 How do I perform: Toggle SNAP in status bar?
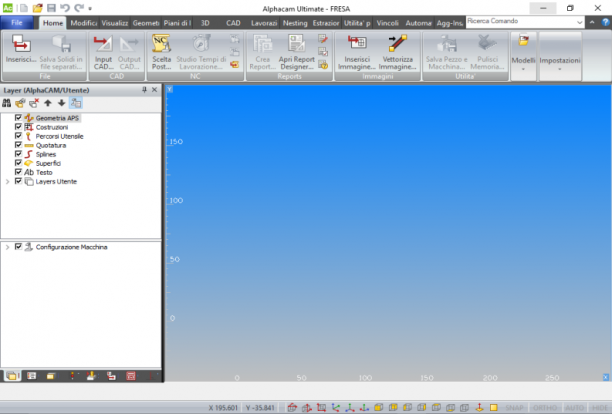click(x=514, y=408)
